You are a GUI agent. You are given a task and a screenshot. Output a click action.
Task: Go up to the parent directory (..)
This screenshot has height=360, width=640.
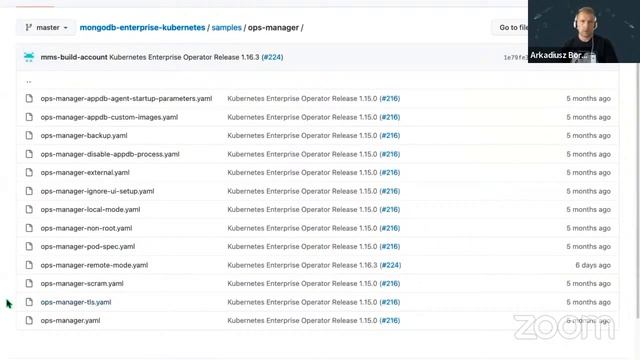coord(29,81)
